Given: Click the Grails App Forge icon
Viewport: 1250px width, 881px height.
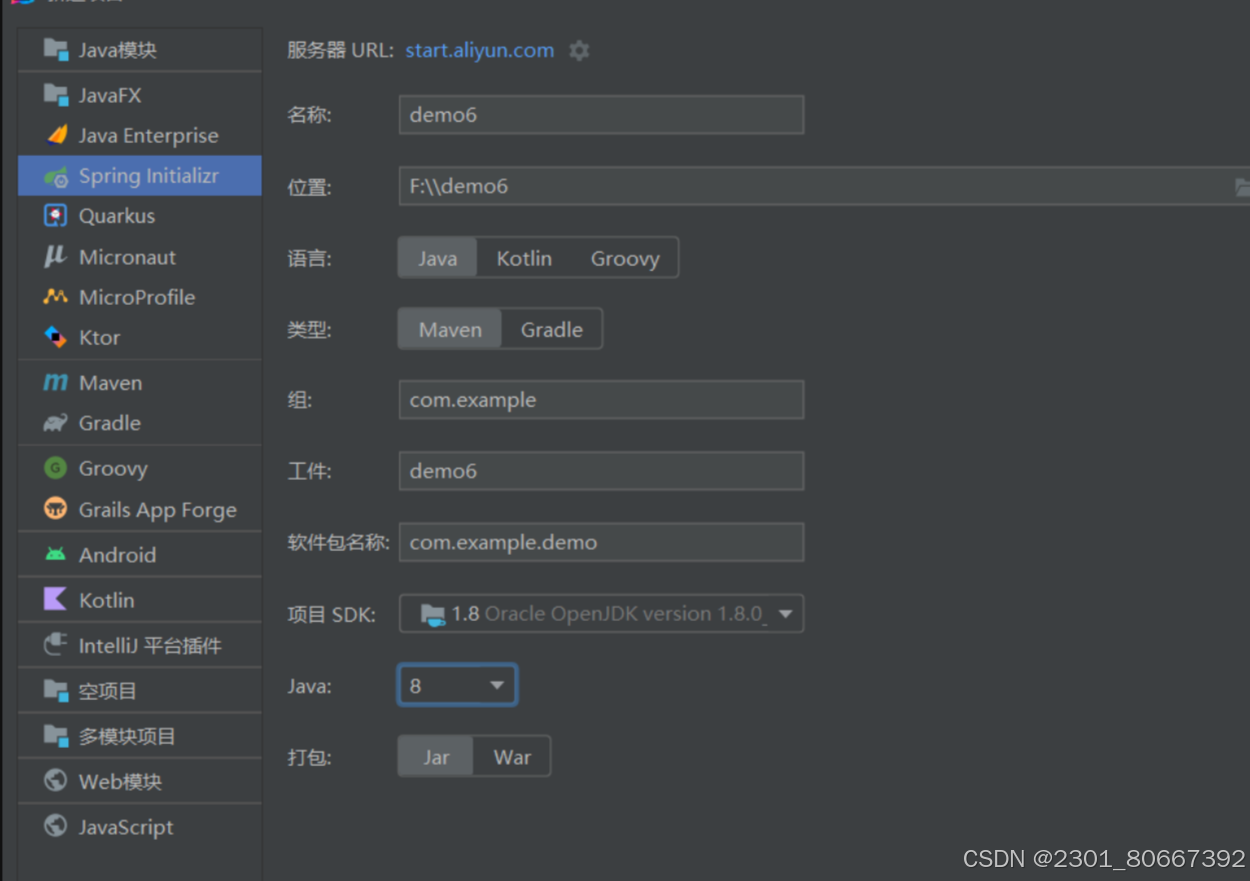Looking at the screenshot, I should coord(56,509).
